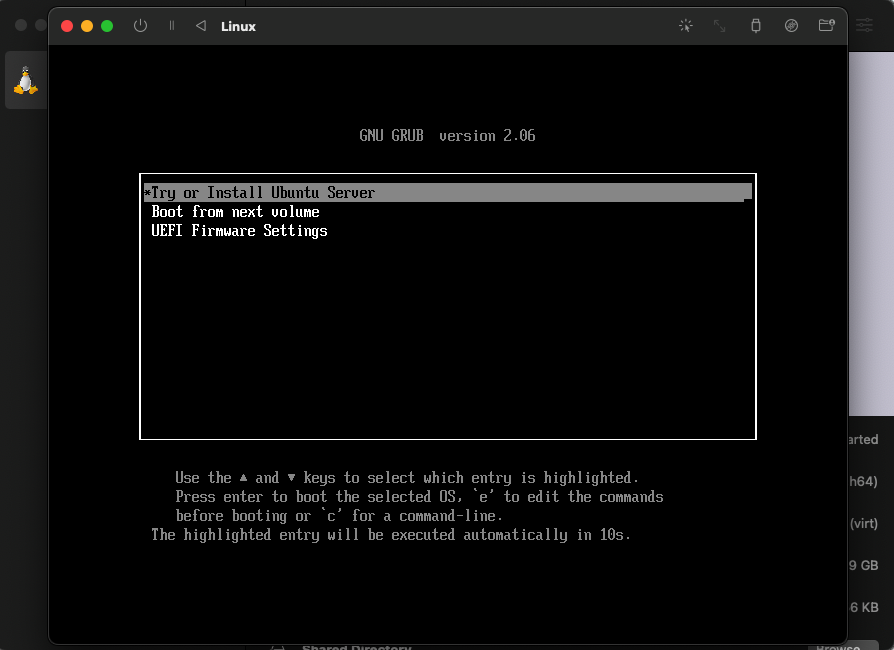This screenshot has height=650, width=894.
Task: Click the green full-screen window button
Action: (107, 26)
